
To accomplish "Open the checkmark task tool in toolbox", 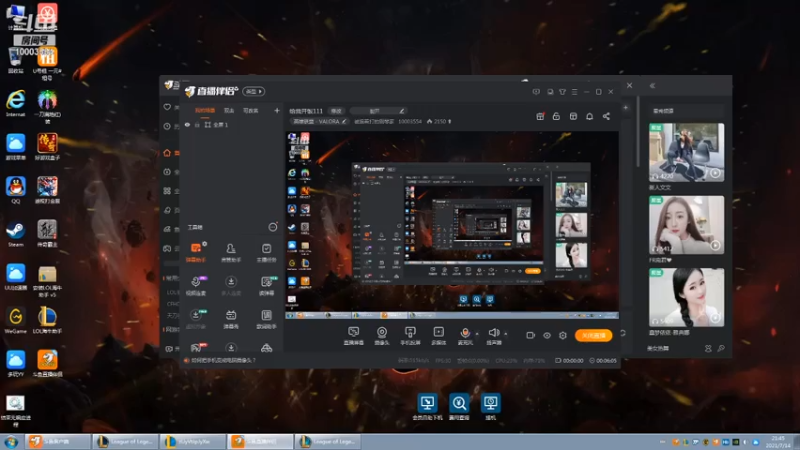I will click(266, 252).
